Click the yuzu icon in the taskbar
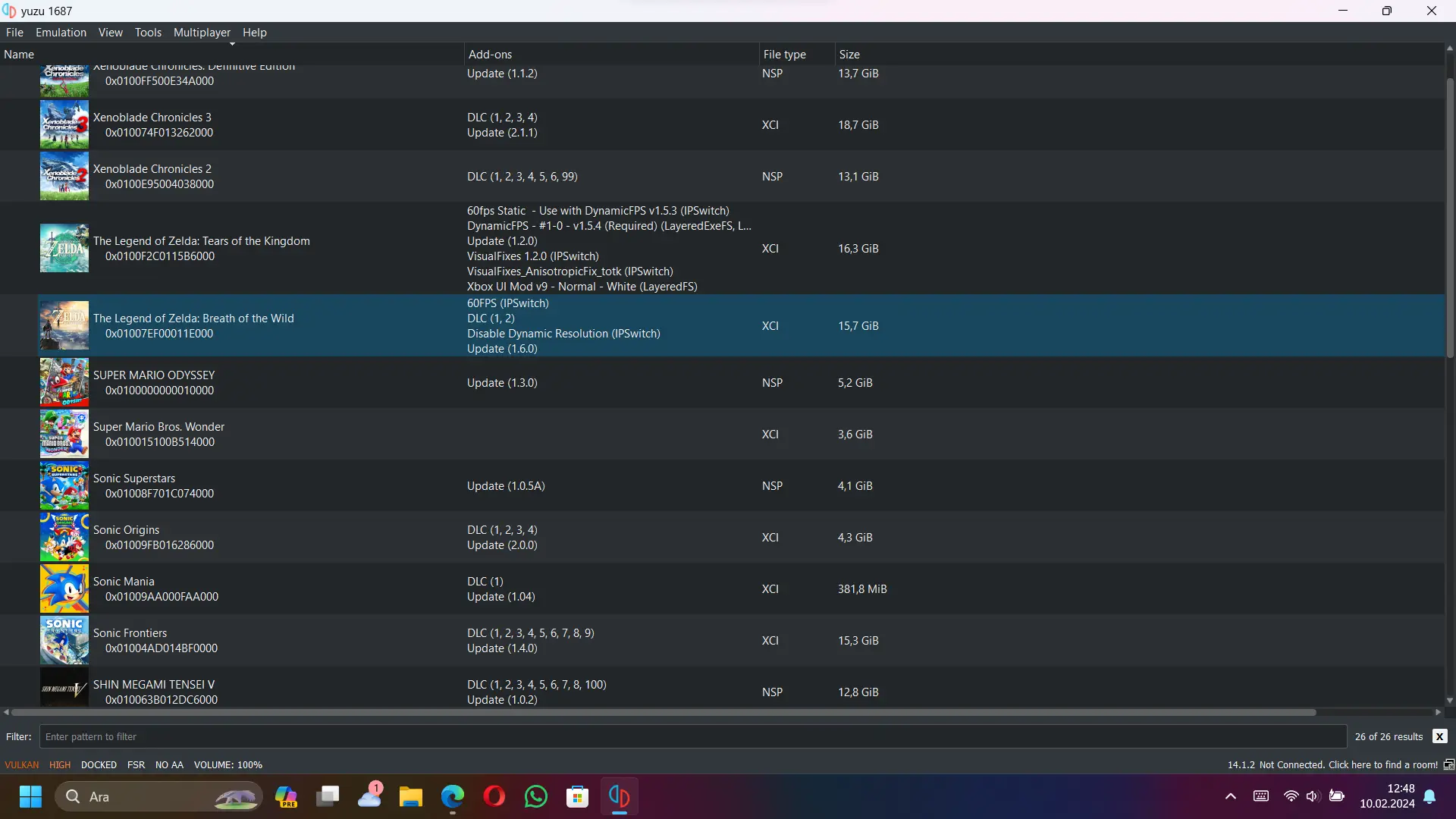The height and width of the screenshot is (819, 1456). (x=620, y=797)
